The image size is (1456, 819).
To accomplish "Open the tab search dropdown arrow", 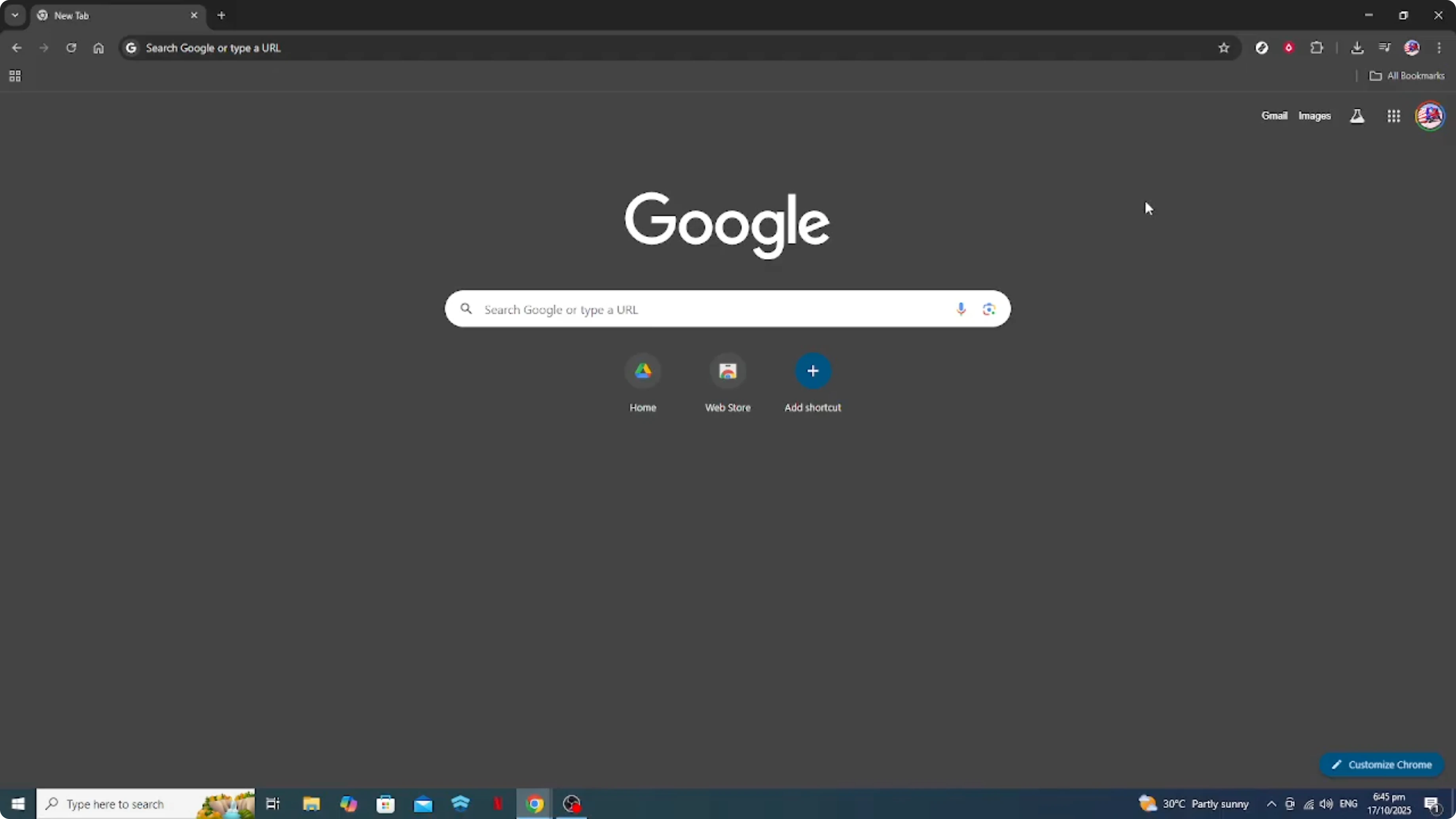I will pos(15,15).
